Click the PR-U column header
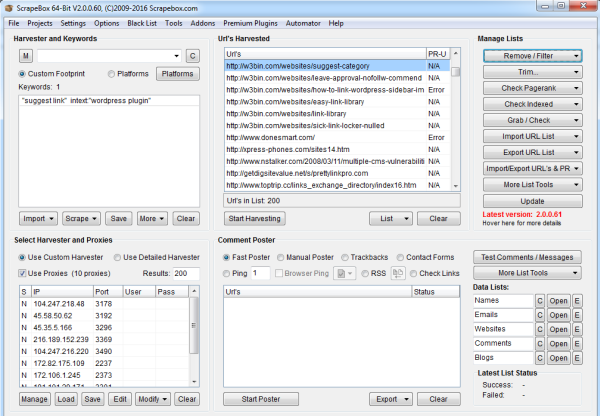600x416 pixels. pos(437,54)
